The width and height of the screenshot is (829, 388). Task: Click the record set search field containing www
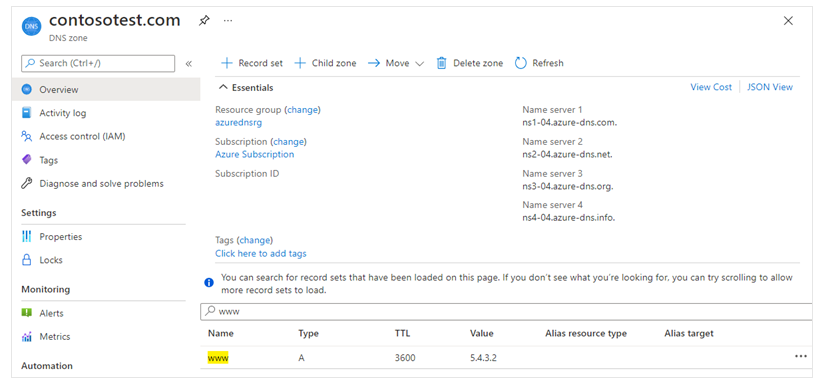[x=506, y=311]
